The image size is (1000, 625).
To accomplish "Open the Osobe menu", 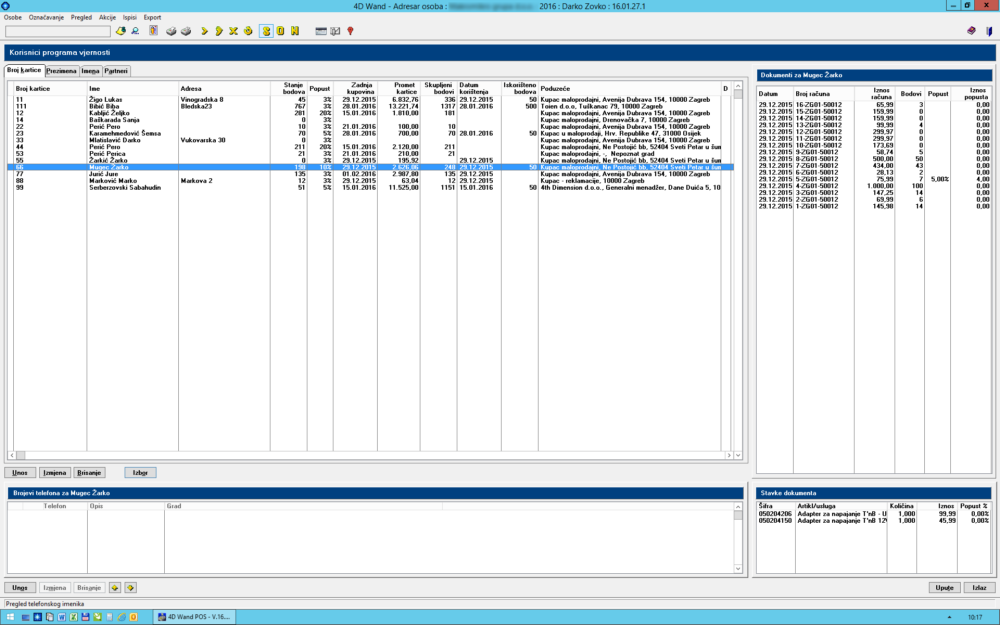I will point(13,17).
